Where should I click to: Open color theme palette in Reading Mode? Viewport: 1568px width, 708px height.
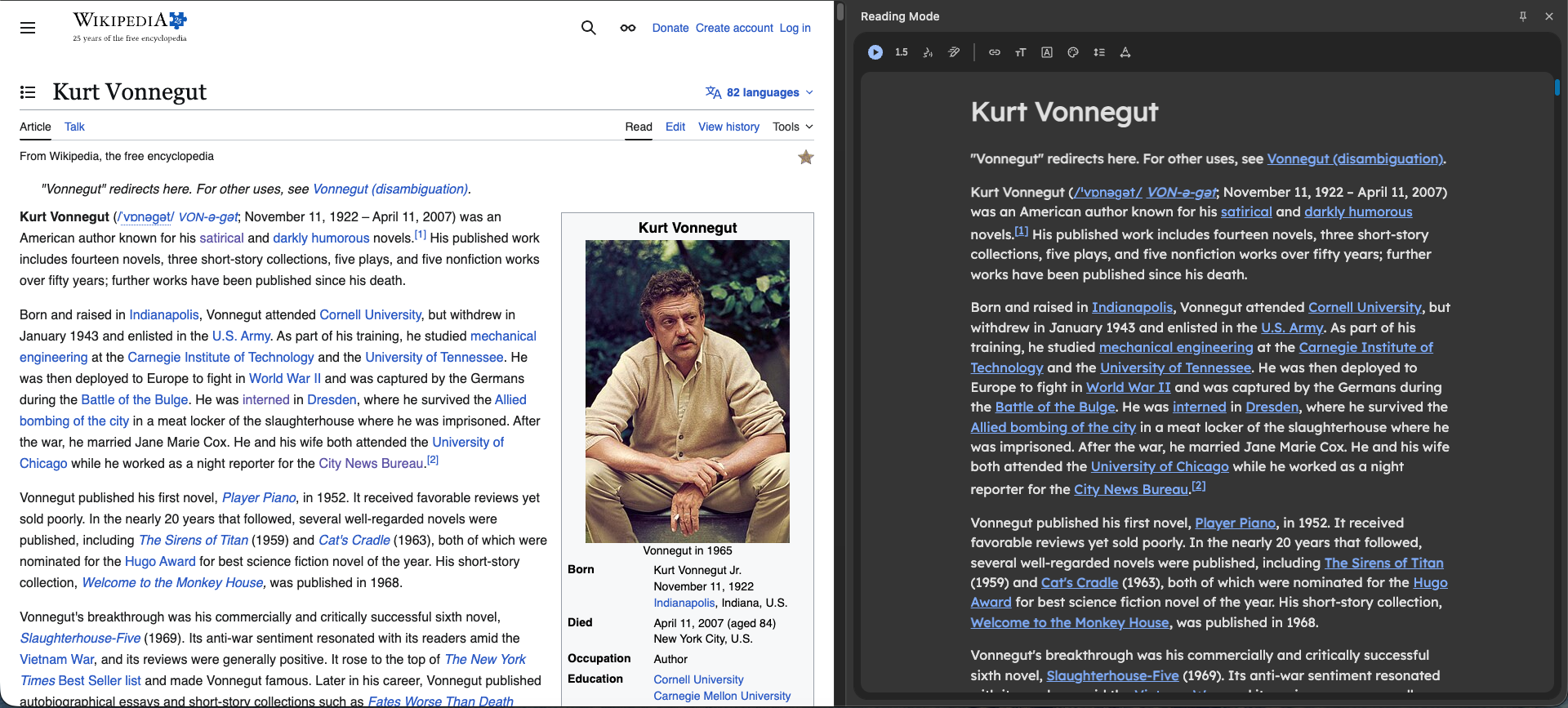[1073, 52]
